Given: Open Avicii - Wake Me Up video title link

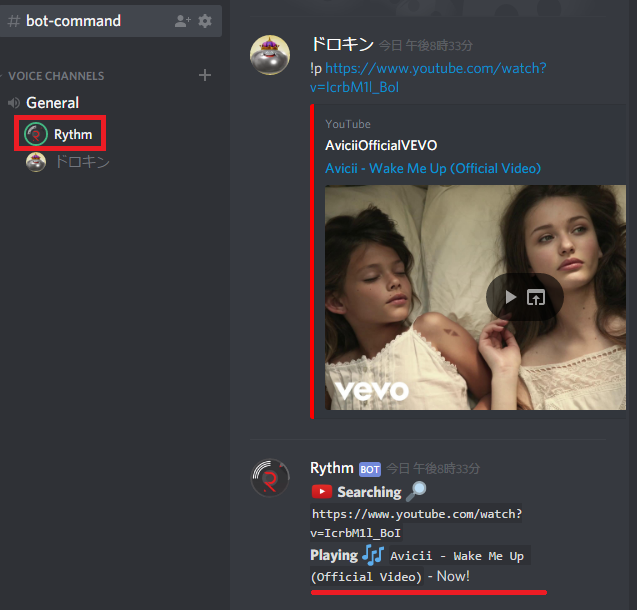Looking at the screenshot, I should (x=433, y=168).
